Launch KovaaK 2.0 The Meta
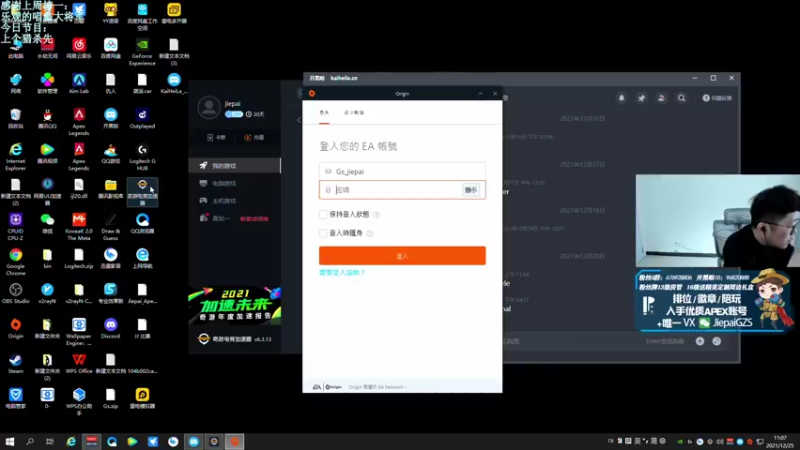 click(x=79, y=227)
